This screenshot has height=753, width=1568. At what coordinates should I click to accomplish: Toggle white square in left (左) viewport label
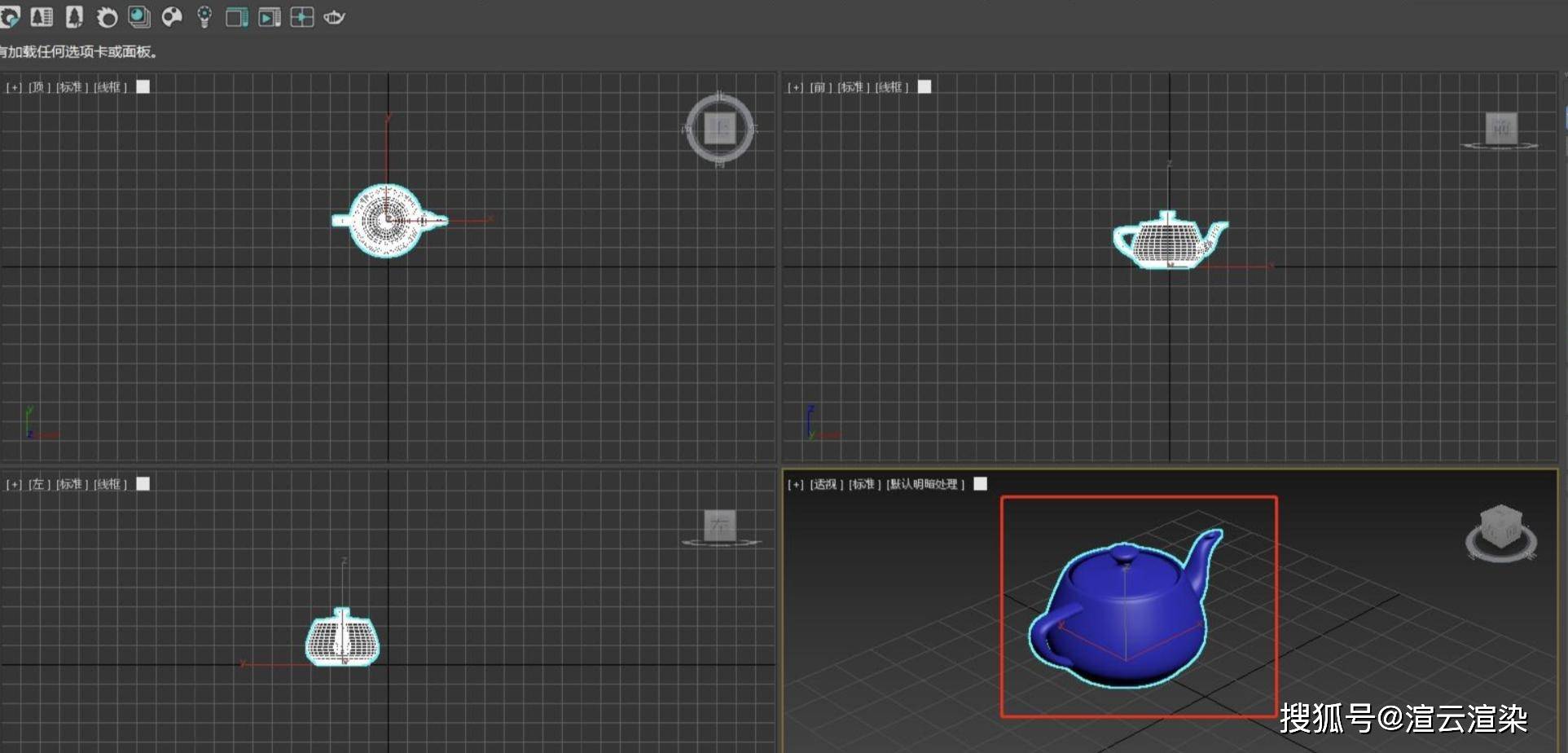[143, 483]
